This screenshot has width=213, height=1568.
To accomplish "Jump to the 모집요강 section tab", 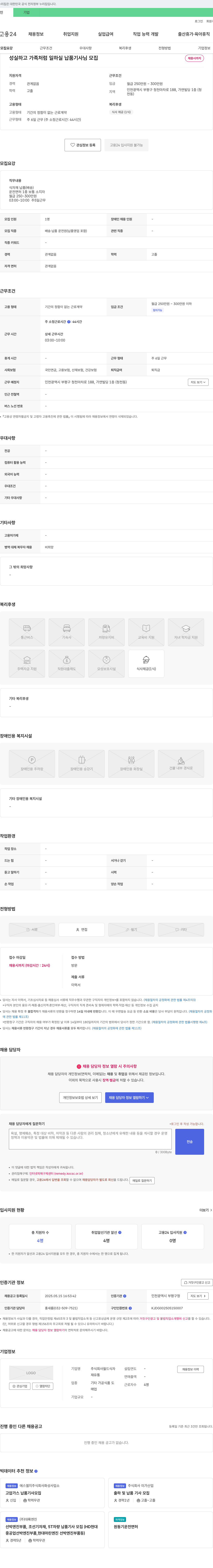I will 7,48.
